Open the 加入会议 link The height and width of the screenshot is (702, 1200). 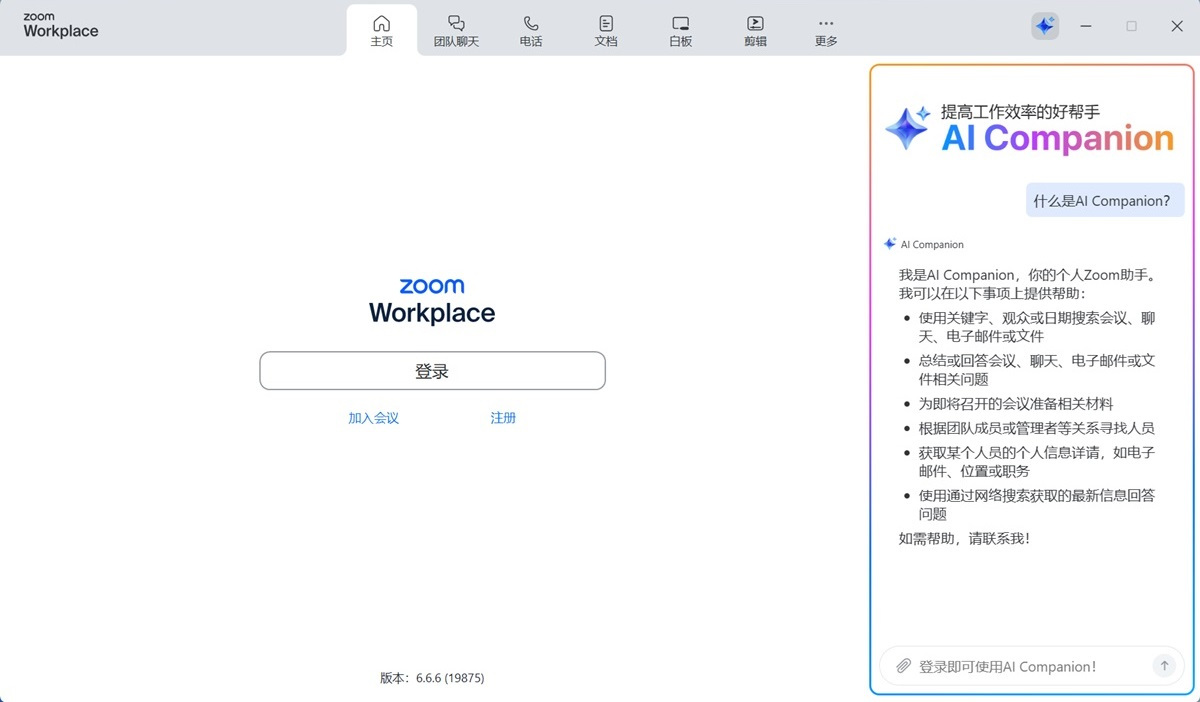tap(373, 417)
